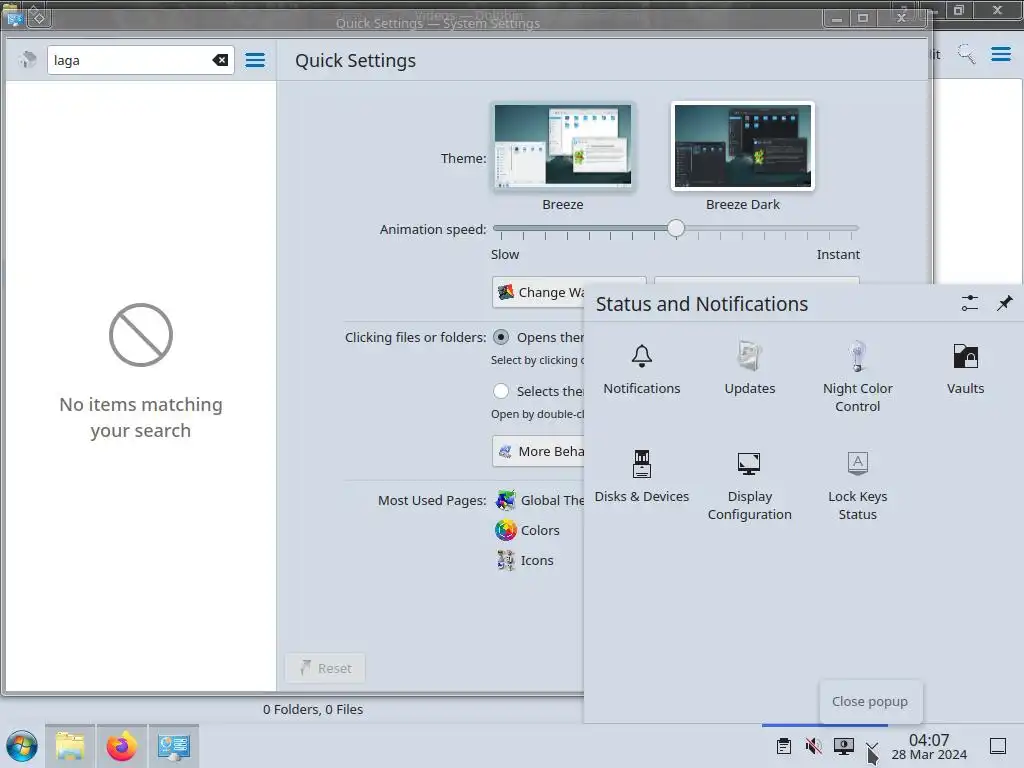The image size is (1024, 768).
Task: Click the clock showing 04:07
Action: (x=929, y=746)
